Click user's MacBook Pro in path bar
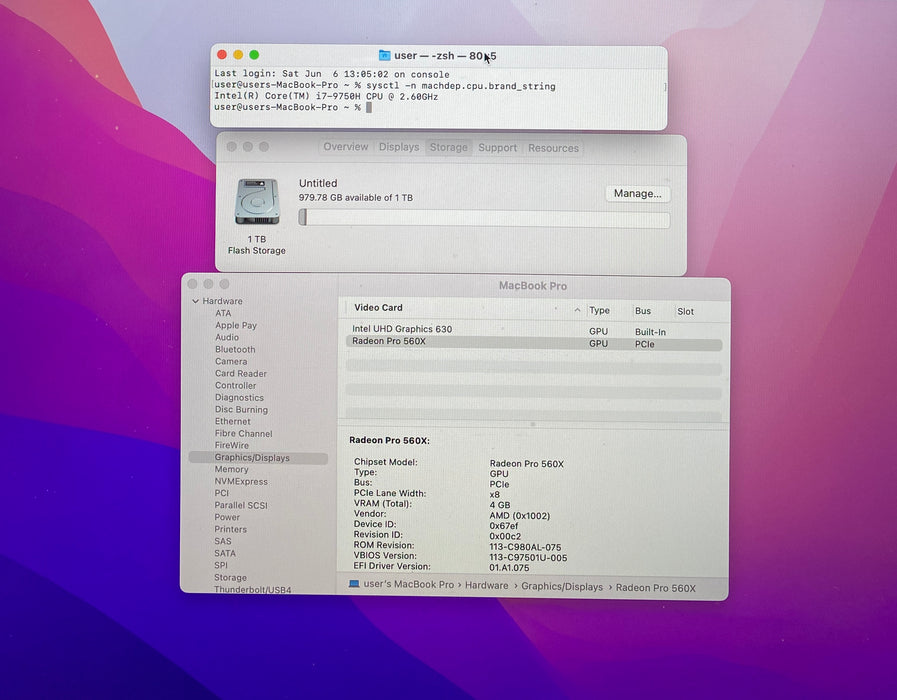Viewport: 897px width, 700px height. pos(408,584)
